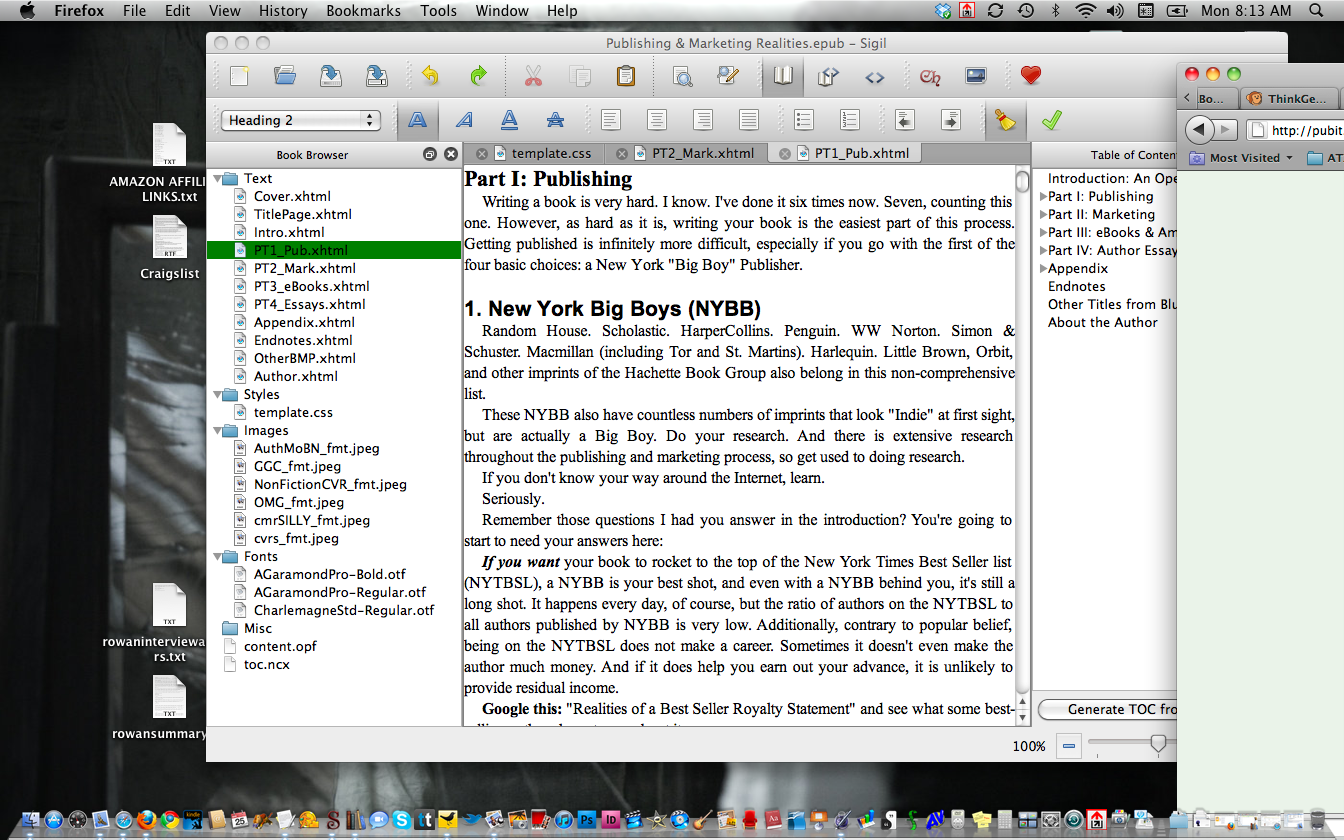Toggle bold formatting
This screenshot has width=1344, height=840.
click(x=418, y=120)
